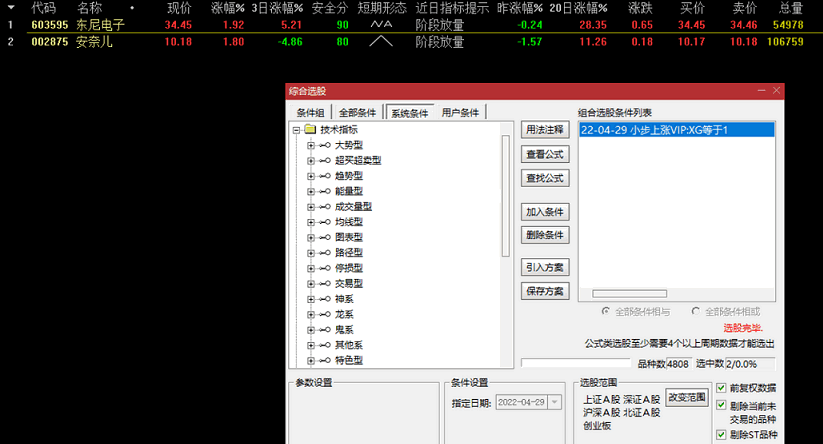The width and height of the screenshot is (823, 444).
Task: Switch to the 系统条件 tab
Action: (409, 112)
